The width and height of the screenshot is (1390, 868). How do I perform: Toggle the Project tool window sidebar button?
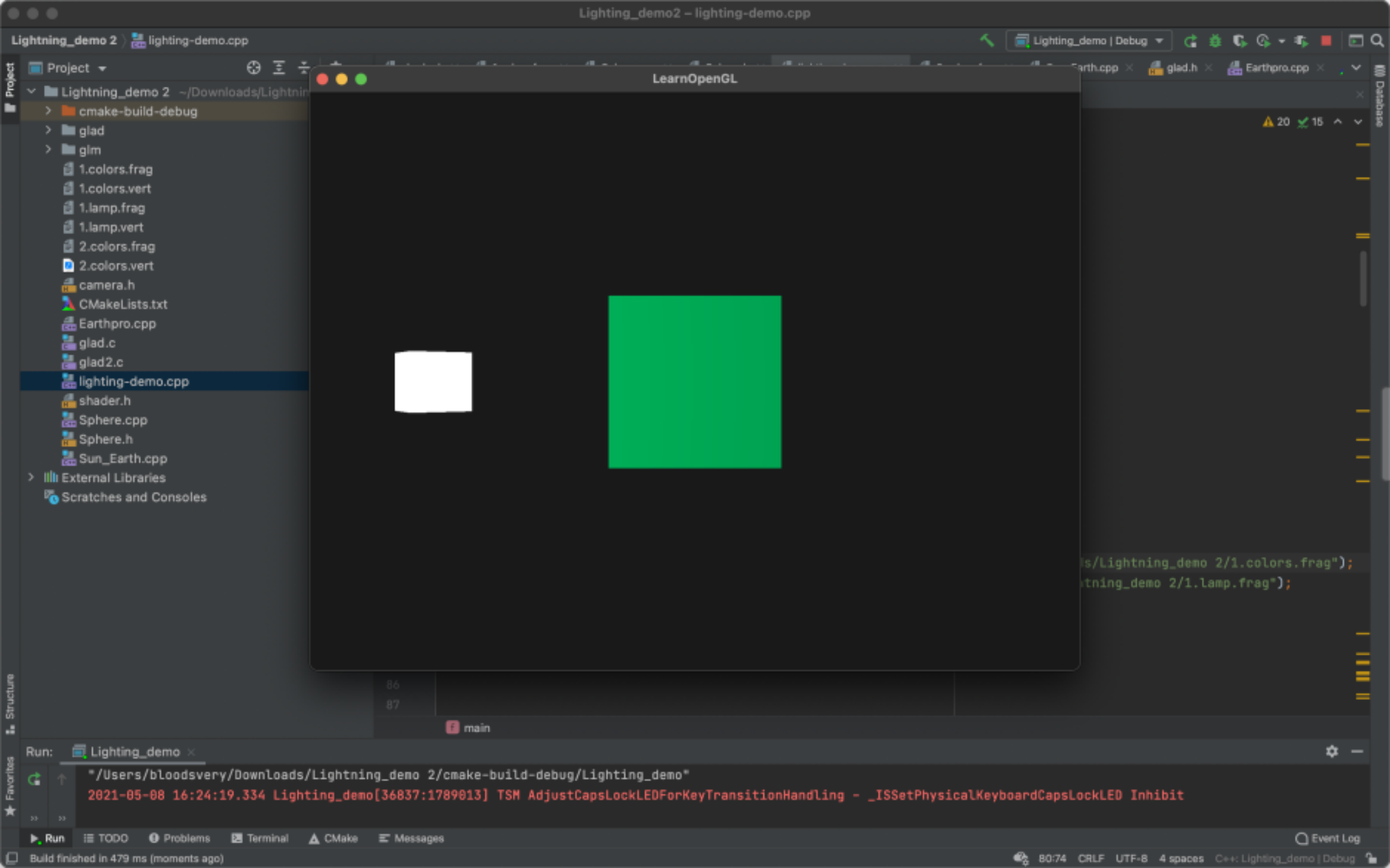(x=10, y=87)
